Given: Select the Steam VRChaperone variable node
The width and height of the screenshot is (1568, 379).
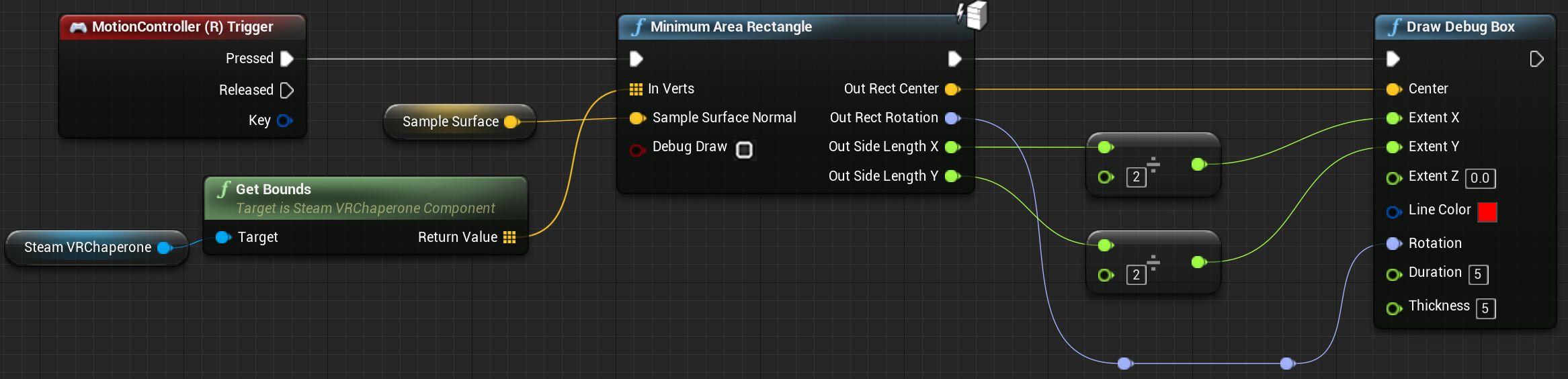Looking at the screenshot, I should click(x=87, y=247).
